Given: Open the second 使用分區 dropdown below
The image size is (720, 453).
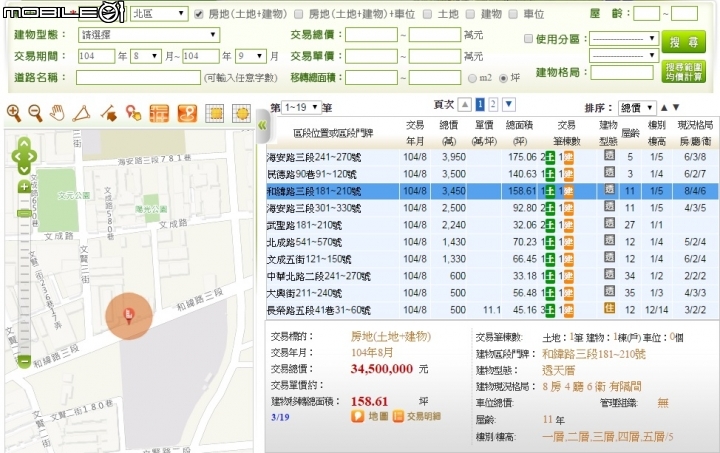Looking at the screenshot, I should pyautogui.click(x=624, y=56).
